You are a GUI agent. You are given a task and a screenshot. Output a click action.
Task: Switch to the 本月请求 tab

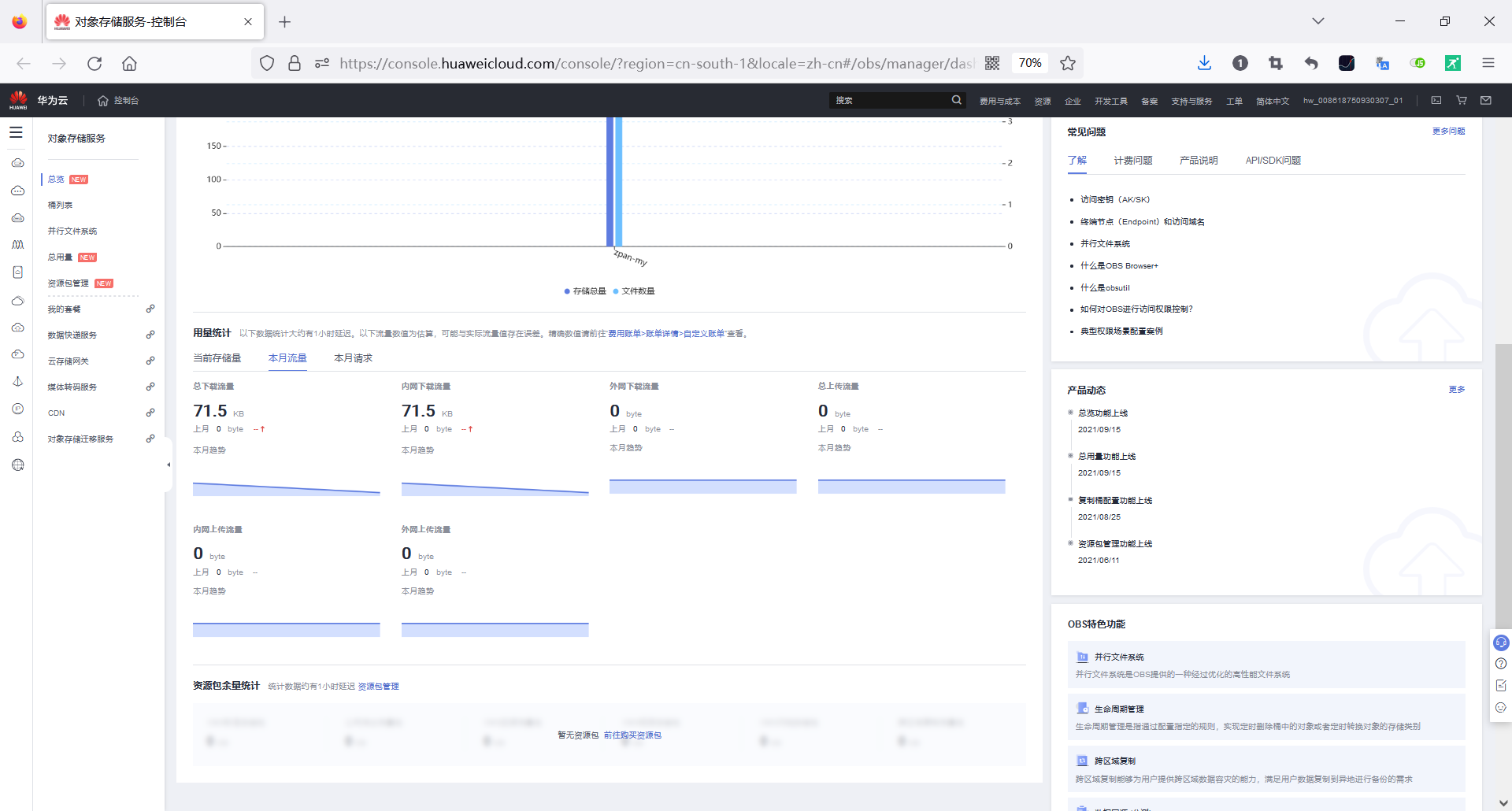(x=353, y=358)
